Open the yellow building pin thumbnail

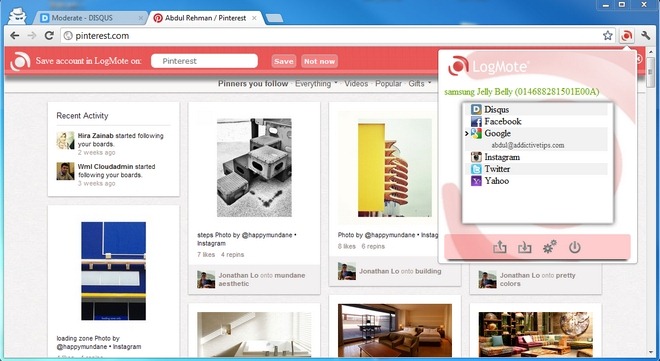(394, 167)
